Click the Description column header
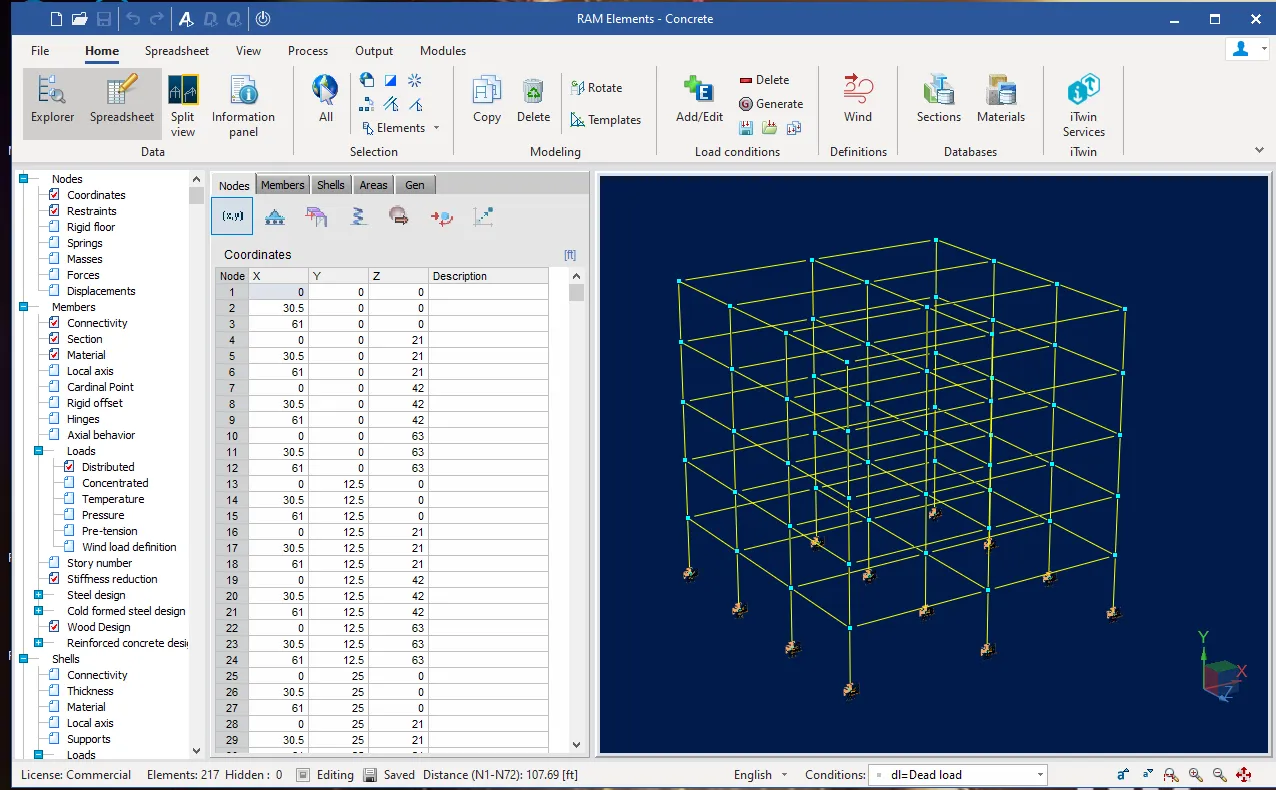This screenshot has height=790, width=1276. tap(488, 276)
